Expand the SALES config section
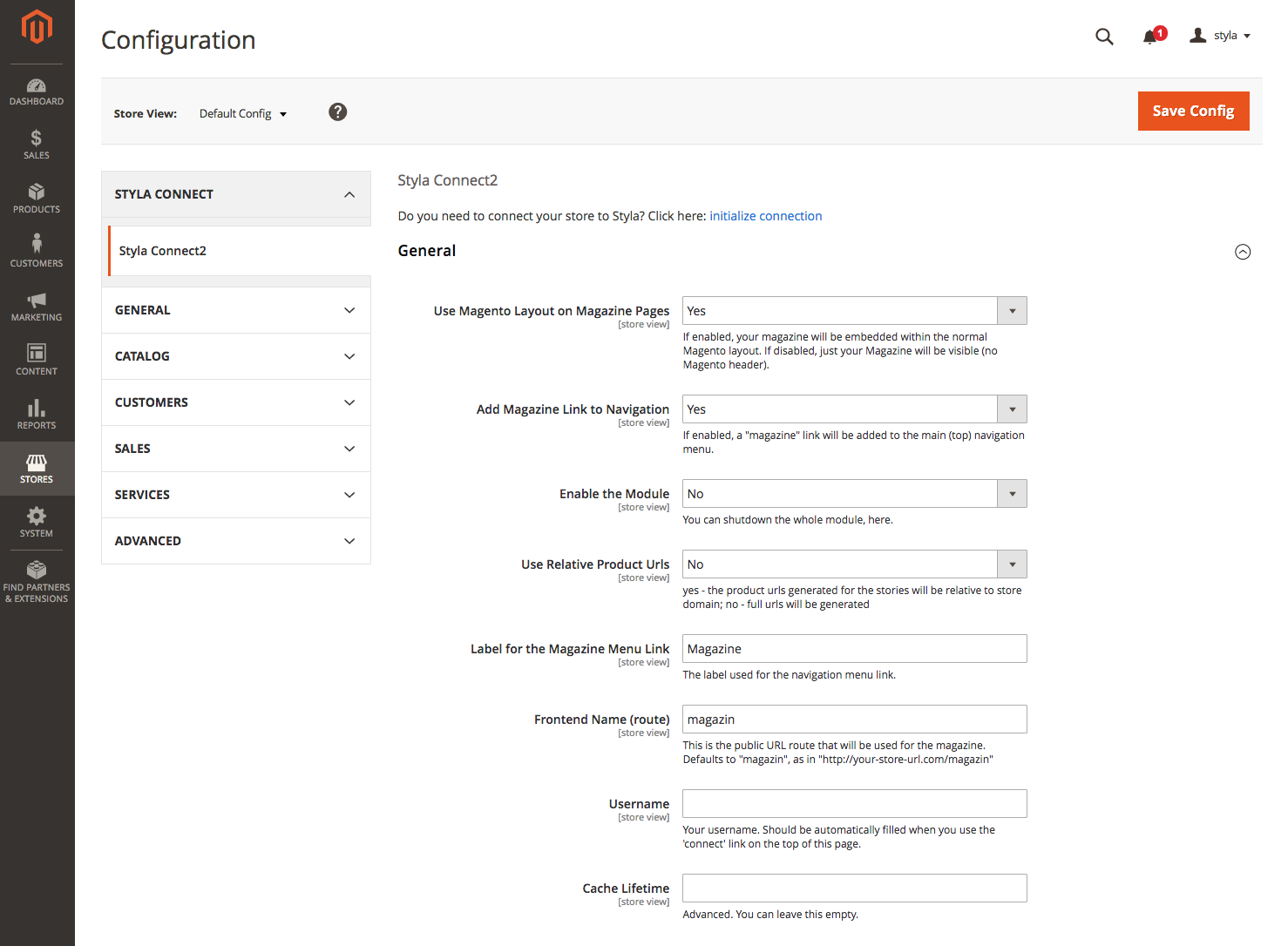1288x946 pixels. 236,449
